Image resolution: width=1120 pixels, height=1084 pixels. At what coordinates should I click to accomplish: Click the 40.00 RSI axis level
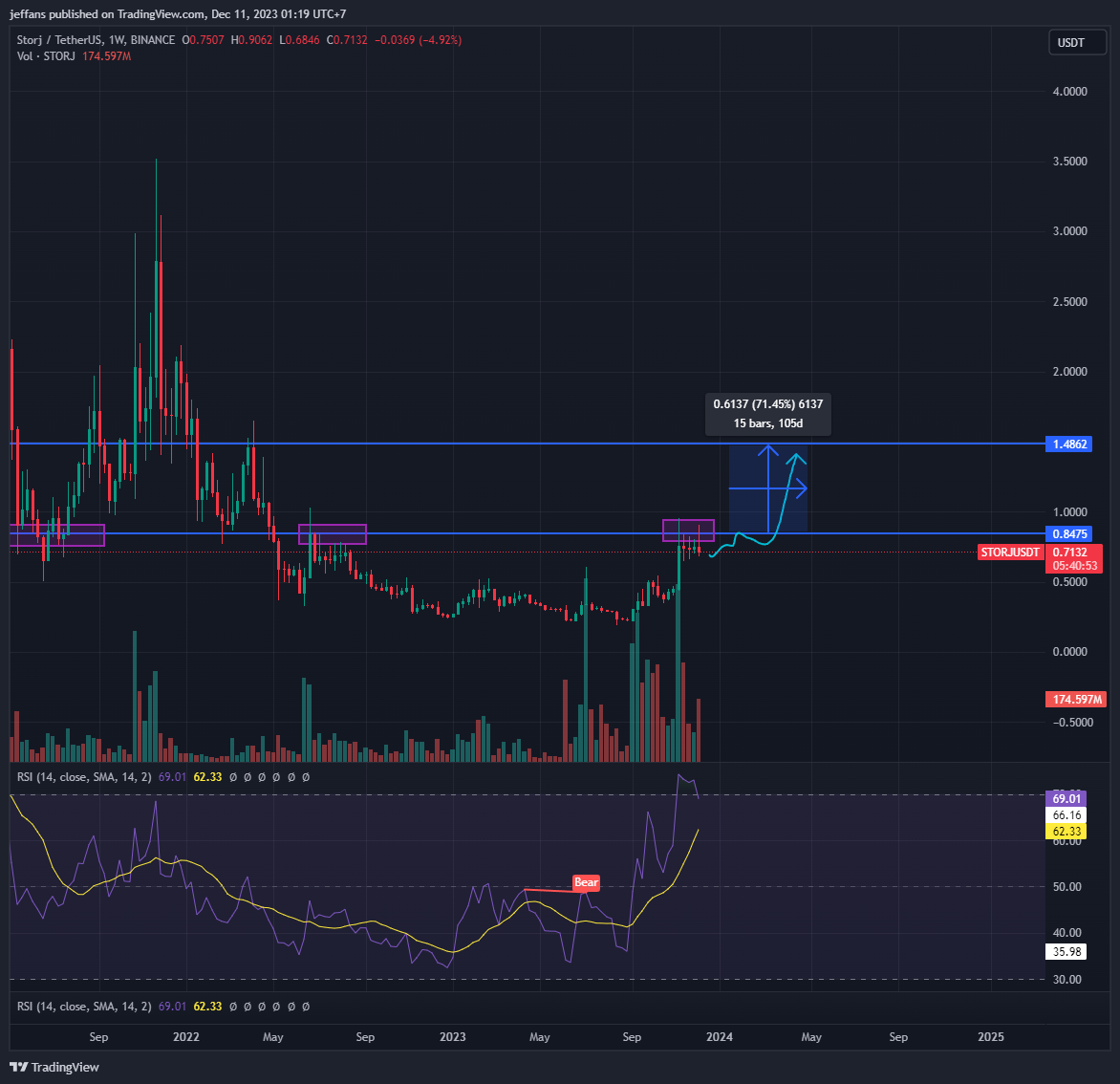pos(1067,933)
